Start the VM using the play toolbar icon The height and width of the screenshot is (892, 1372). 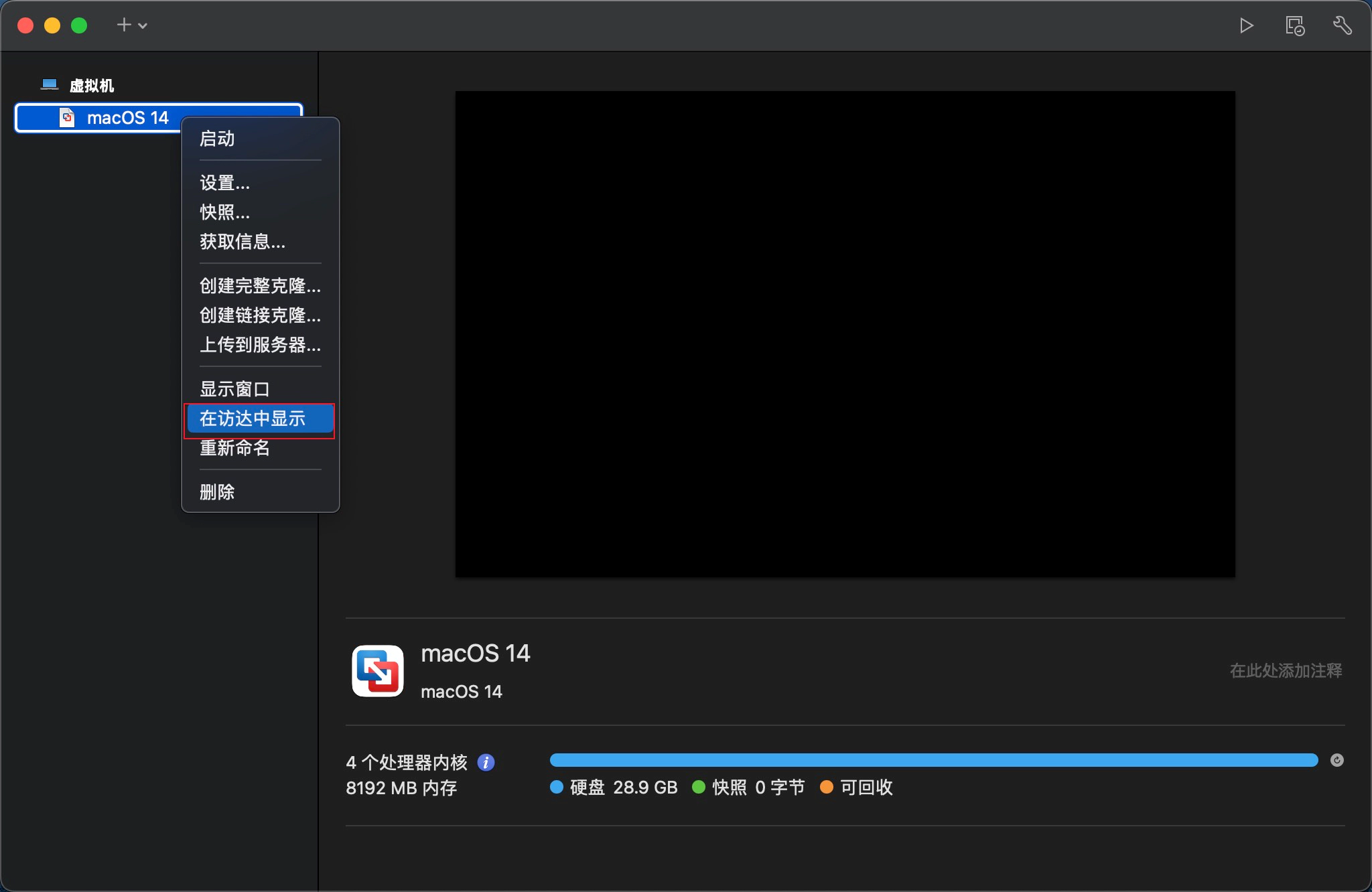click(1246, 25)
